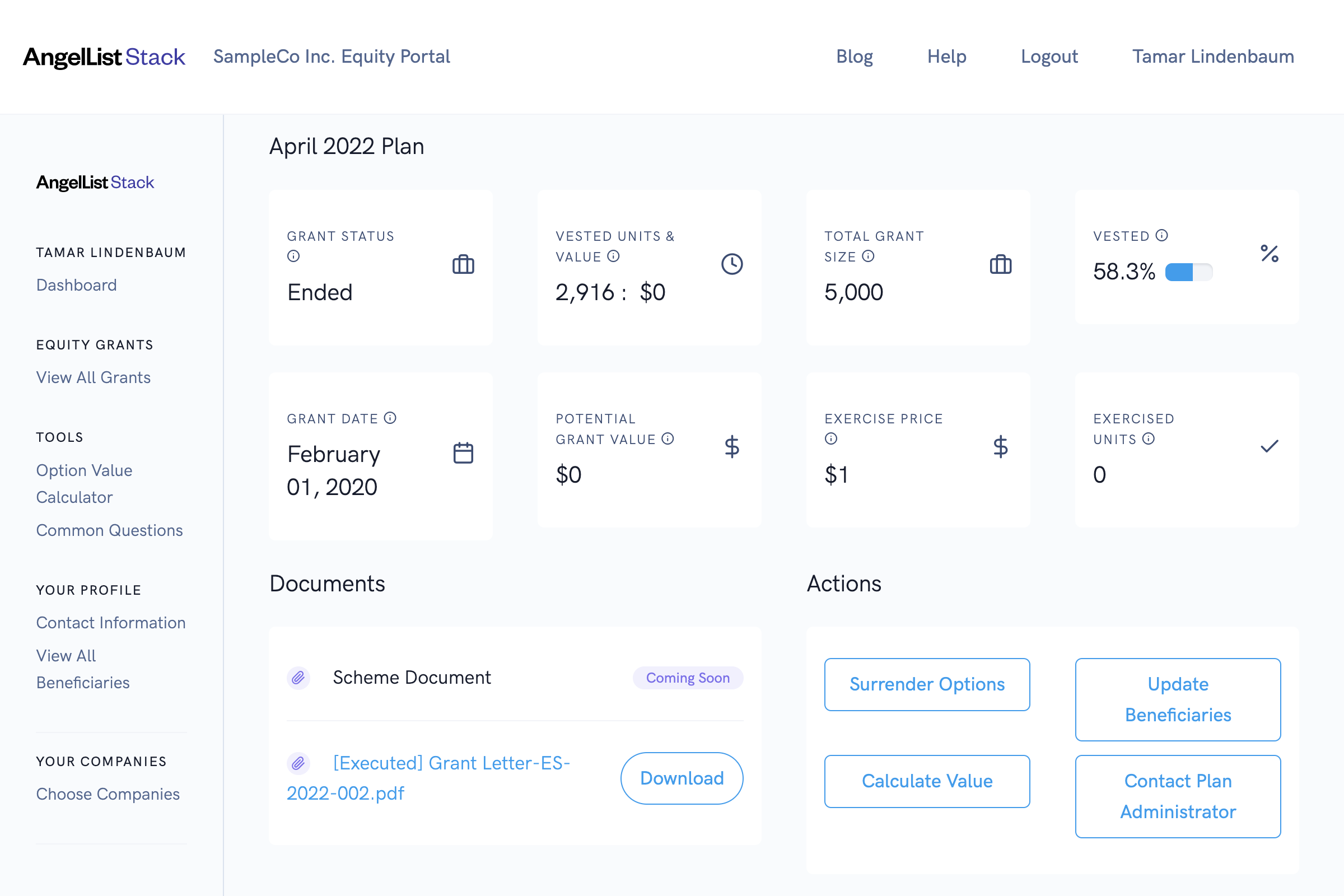The image size is (1344, 896).
Task: Click the percent icon in Vested card
Action: click(1269, 253)
